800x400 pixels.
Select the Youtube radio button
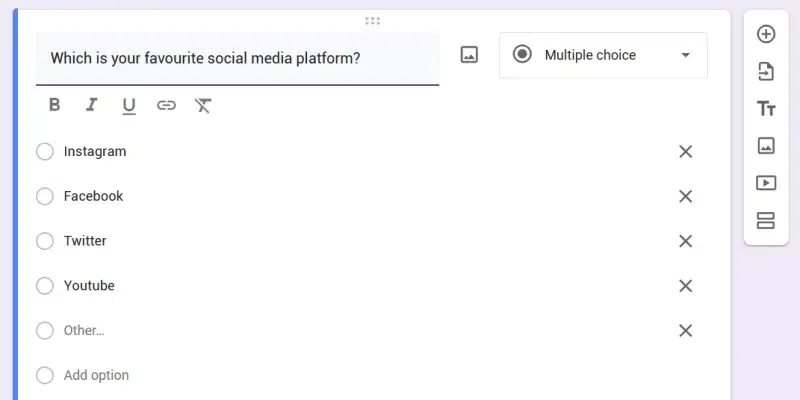(x=45, y=286)
